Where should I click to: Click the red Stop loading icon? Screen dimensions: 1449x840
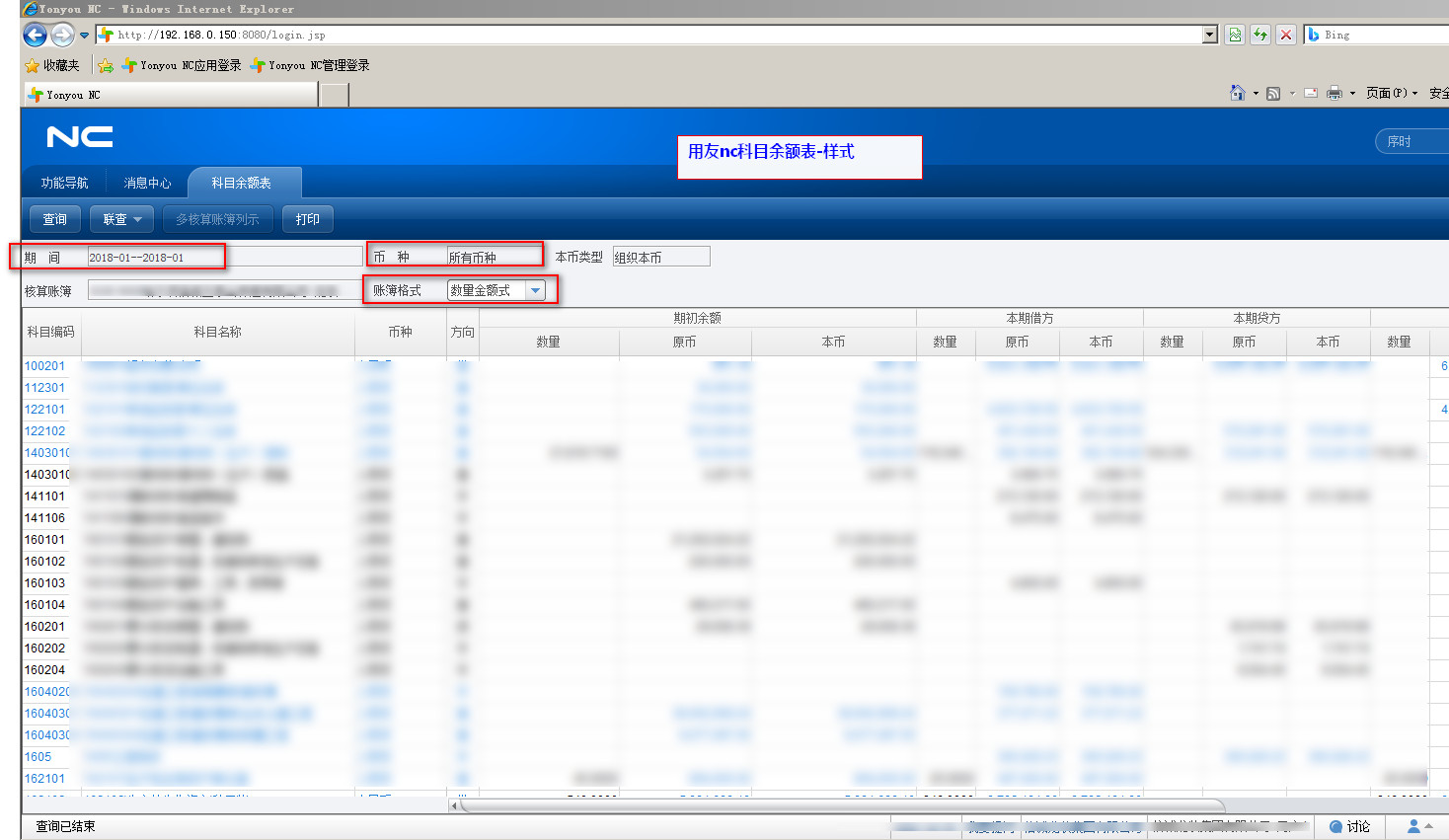1286,35
